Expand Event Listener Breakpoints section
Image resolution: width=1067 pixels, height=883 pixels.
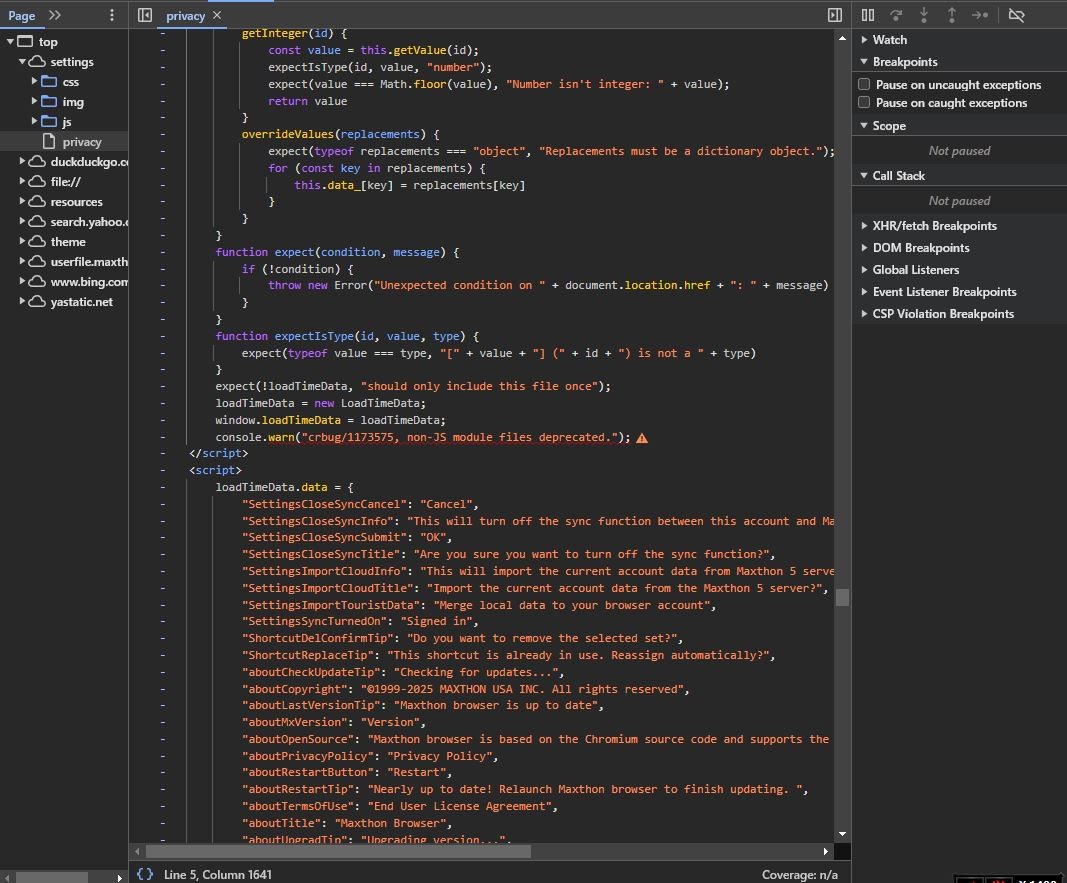(864, 291)
